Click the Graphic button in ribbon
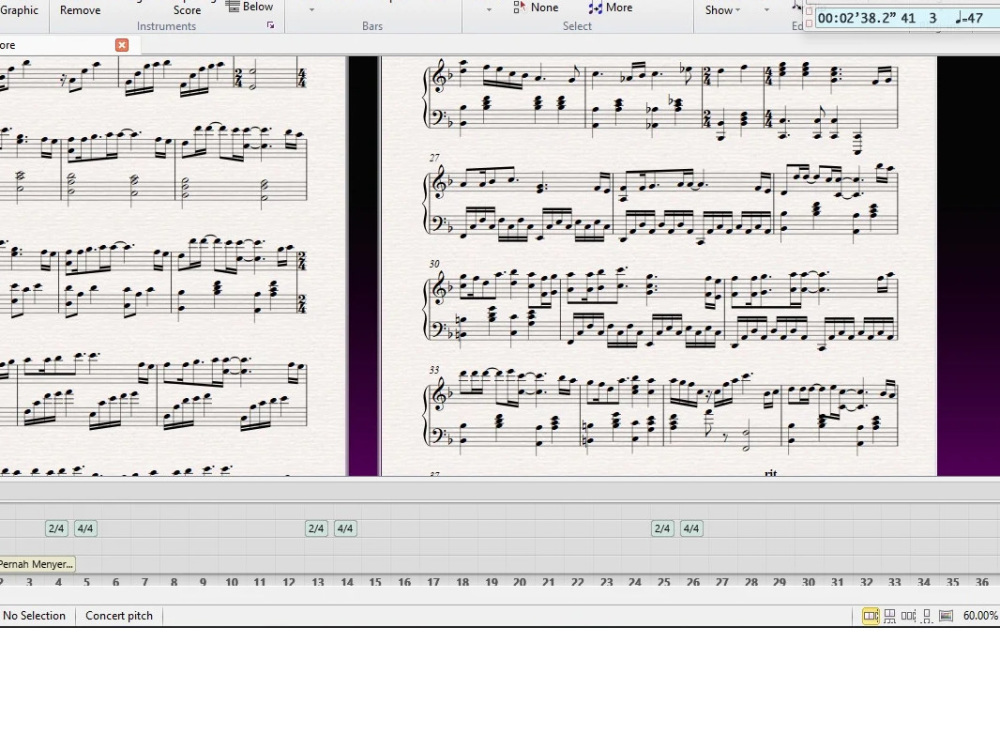Viewport: 1000px width, 750px height. (19, 10)
